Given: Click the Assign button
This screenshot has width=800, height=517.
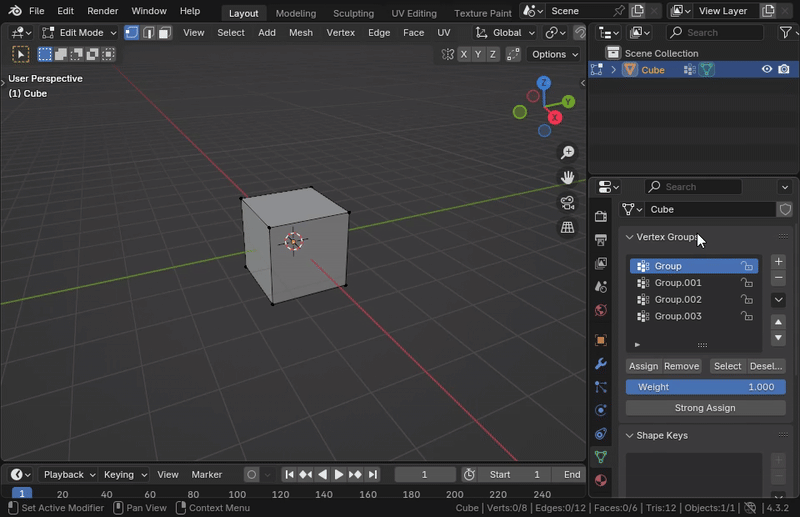Looking at the screenshot, I should click(643, 366).
